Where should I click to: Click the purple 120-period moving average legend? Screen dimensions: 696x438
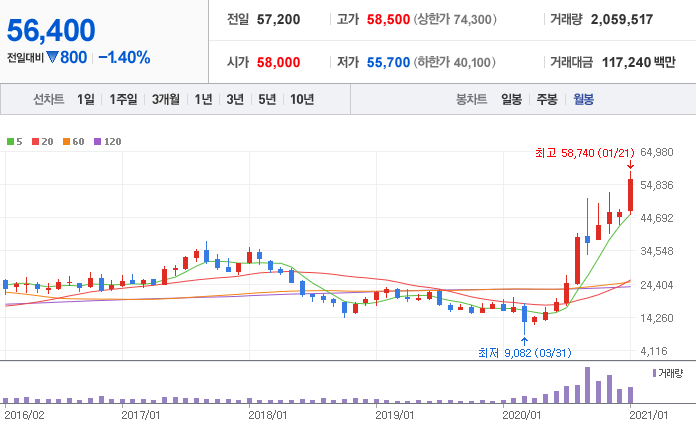[107, 142]
